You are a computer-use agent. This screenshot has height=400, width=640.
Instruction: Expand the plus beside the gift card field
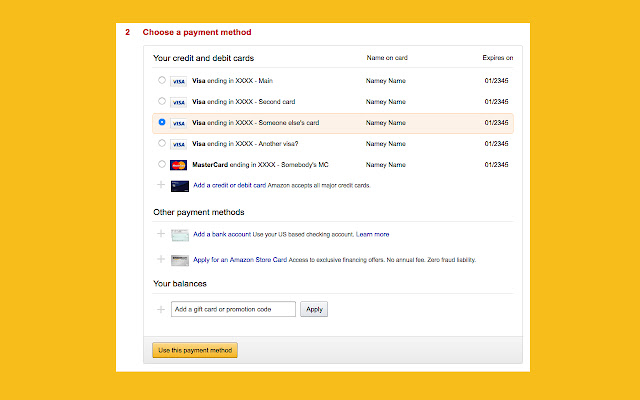(161, 309)
